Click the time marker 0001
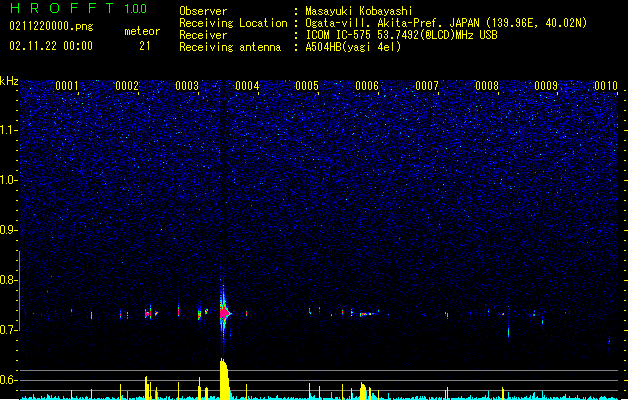The image size is (629, 400). pos(67,86)
